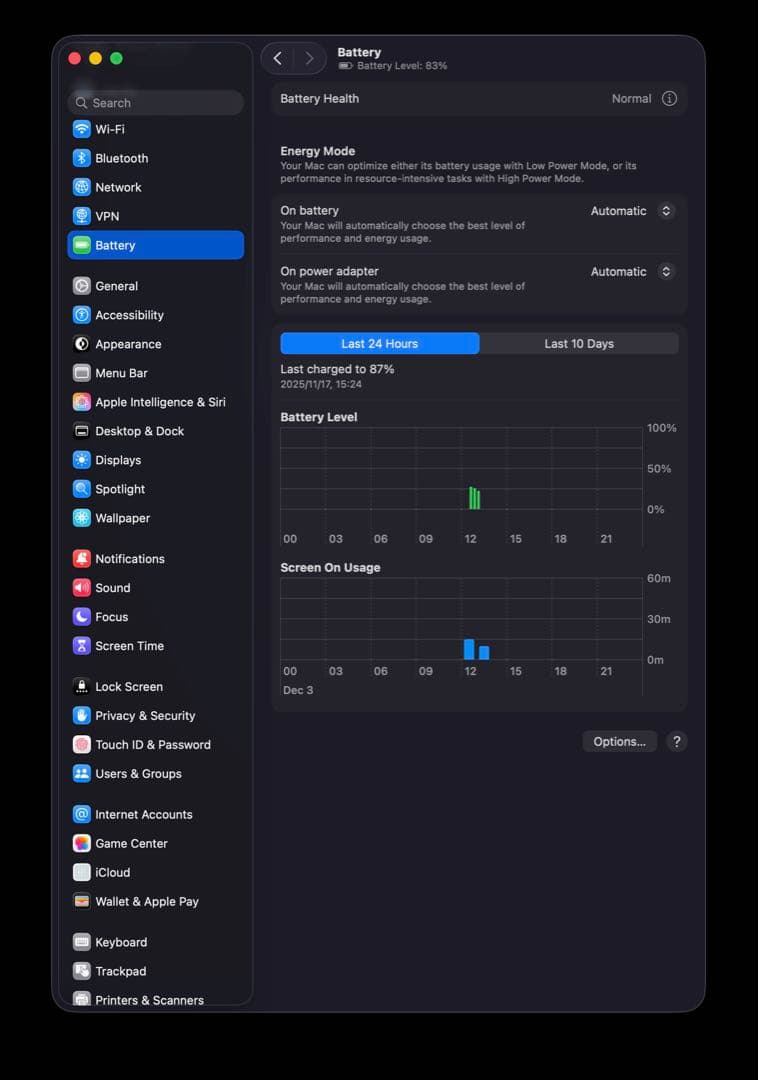Switch to the Last 10 Days tab
The image size is (758, 1080).
coord(579,344)
